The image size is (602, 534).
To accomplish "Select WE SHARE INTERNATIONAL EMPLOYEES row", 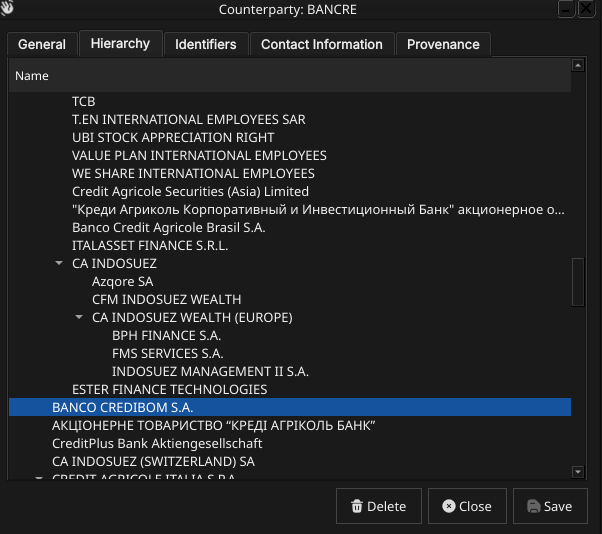I will [x=290, y=174].
